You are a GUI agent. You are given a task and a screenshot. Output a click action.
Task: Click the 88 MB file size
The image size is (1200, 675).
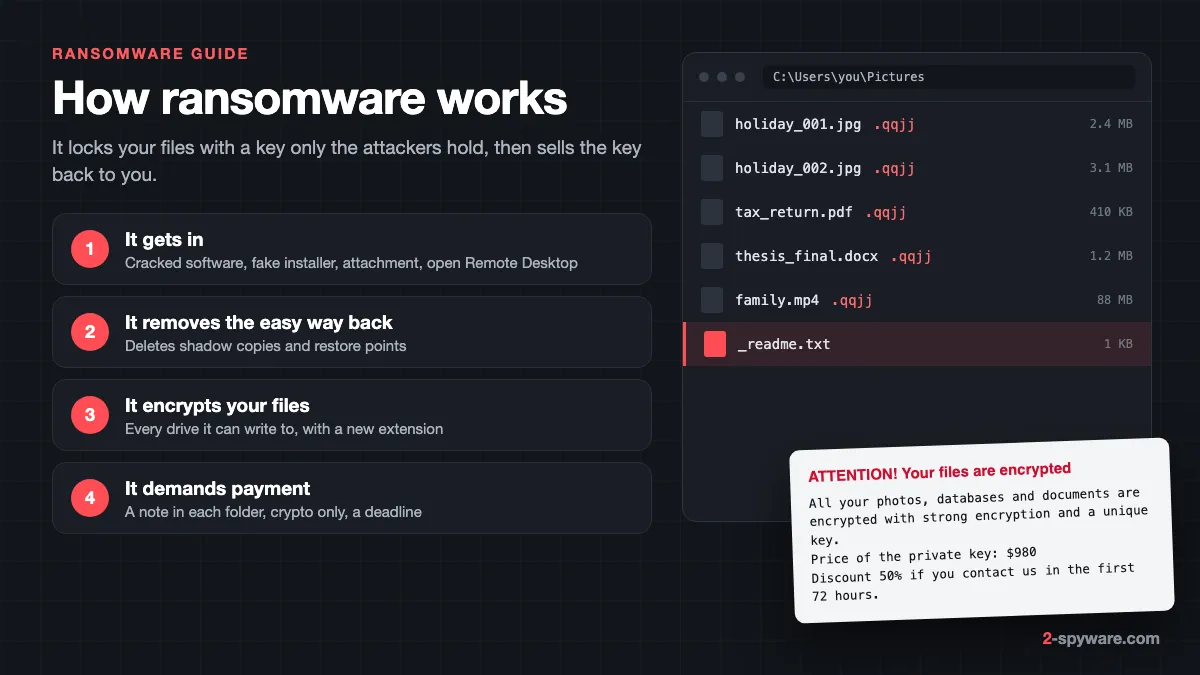(1115, 300)
